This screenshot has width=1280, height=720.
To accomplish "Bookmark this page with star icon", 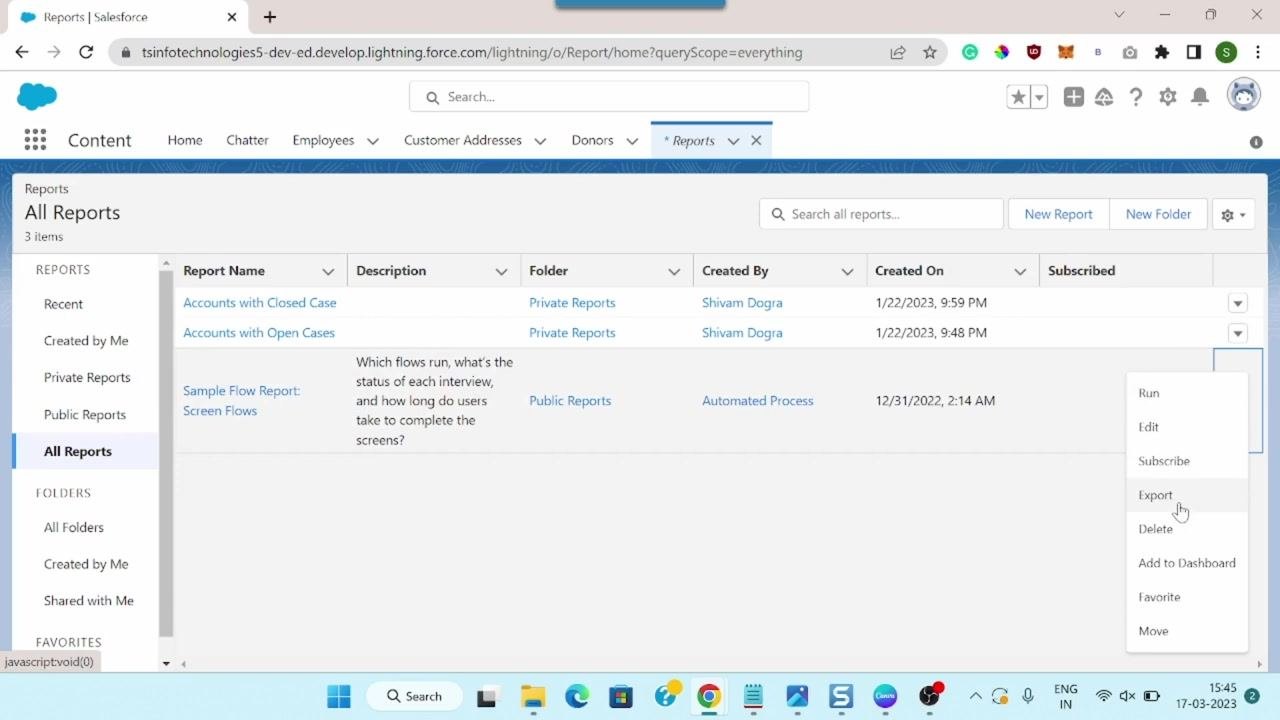I will click(x=930, y=52).
